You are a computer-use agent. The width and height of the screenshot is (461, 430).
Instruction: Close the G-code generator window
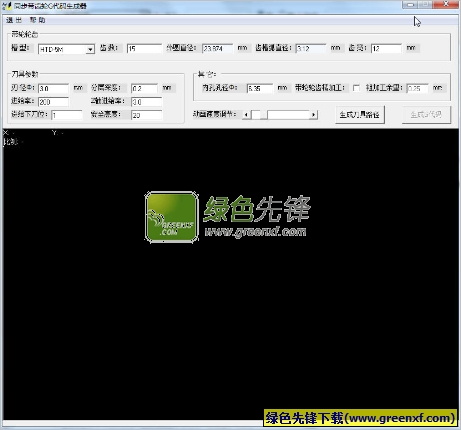pyautogui.click(x=446, y=4)
